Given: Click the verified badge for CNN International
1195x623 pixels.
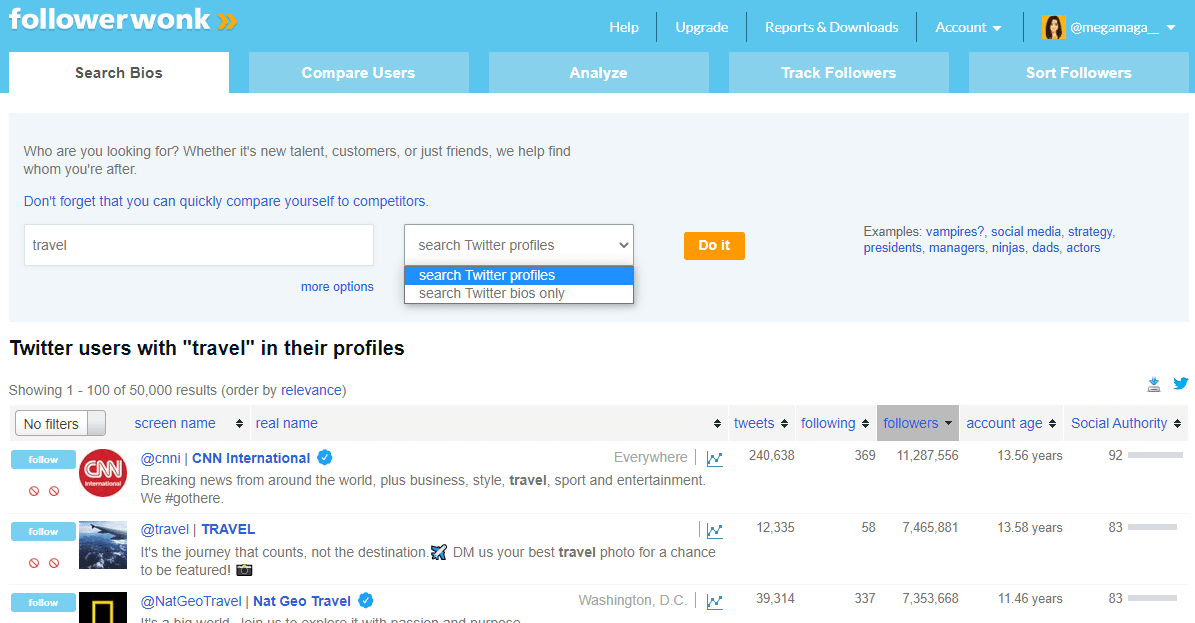Looking at the screenshot, I should point(325,458).
